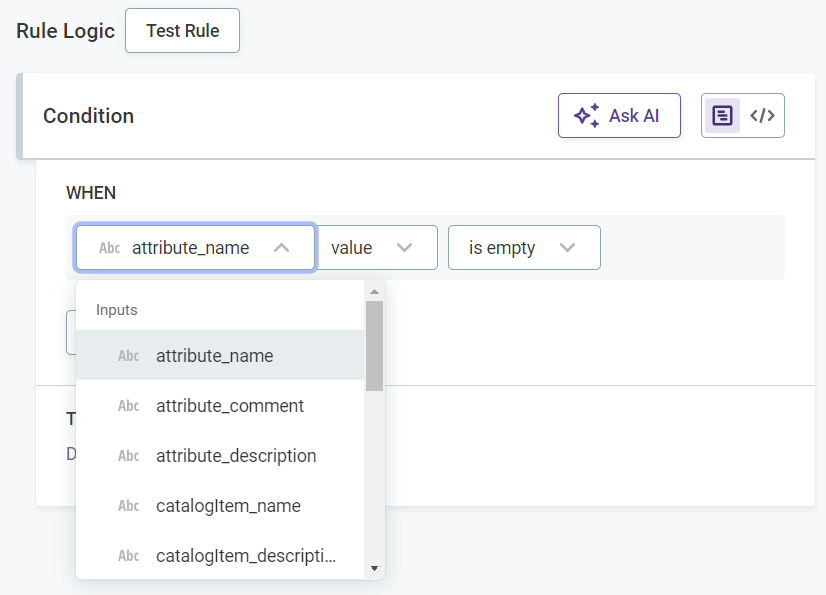
Task: Click the dropdown list scroll down arrow
Action: [x=374, y=568]
